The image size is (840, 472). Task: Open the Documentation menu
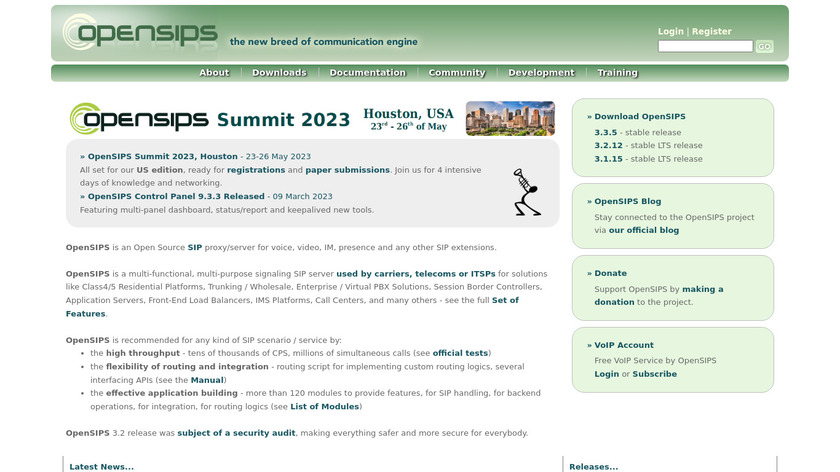[x=368, y=72]
